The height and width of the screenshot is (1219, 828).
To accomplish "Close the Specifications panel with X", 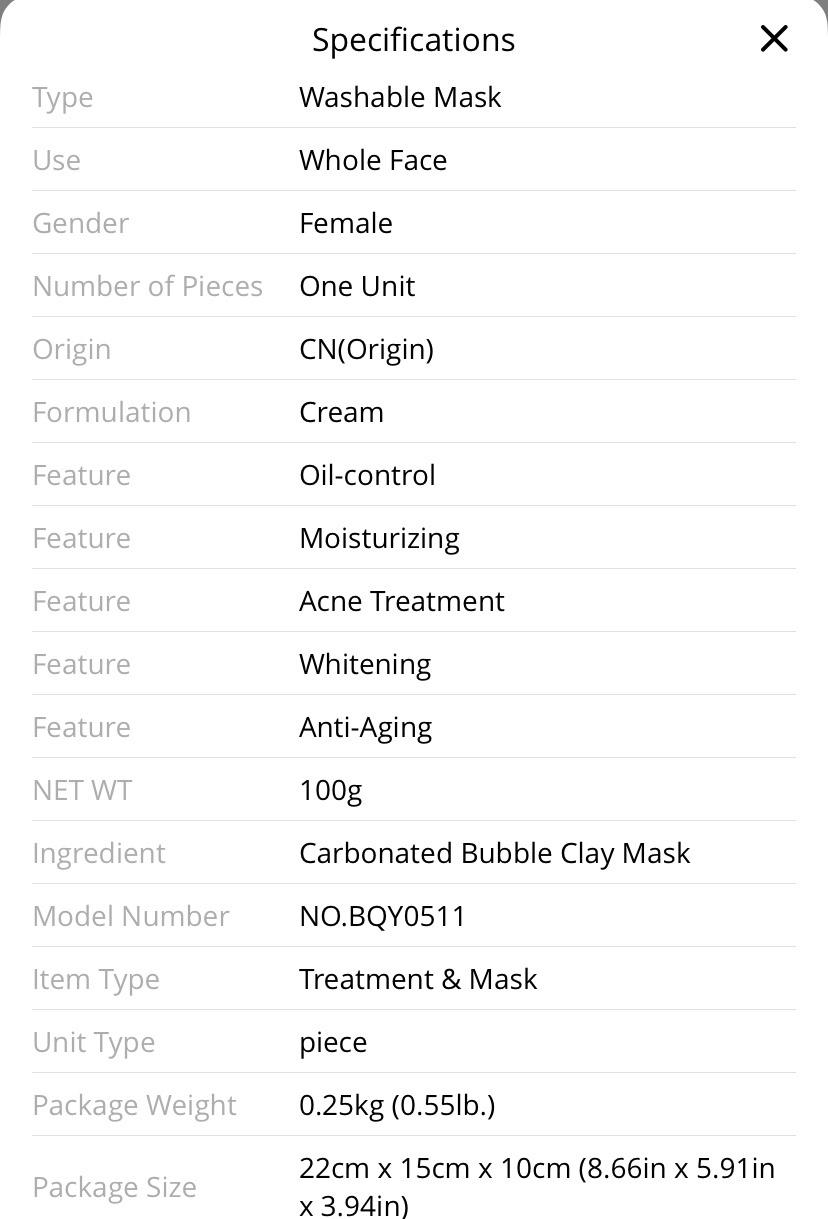I will pyautogui.click(x=774, y=39).
